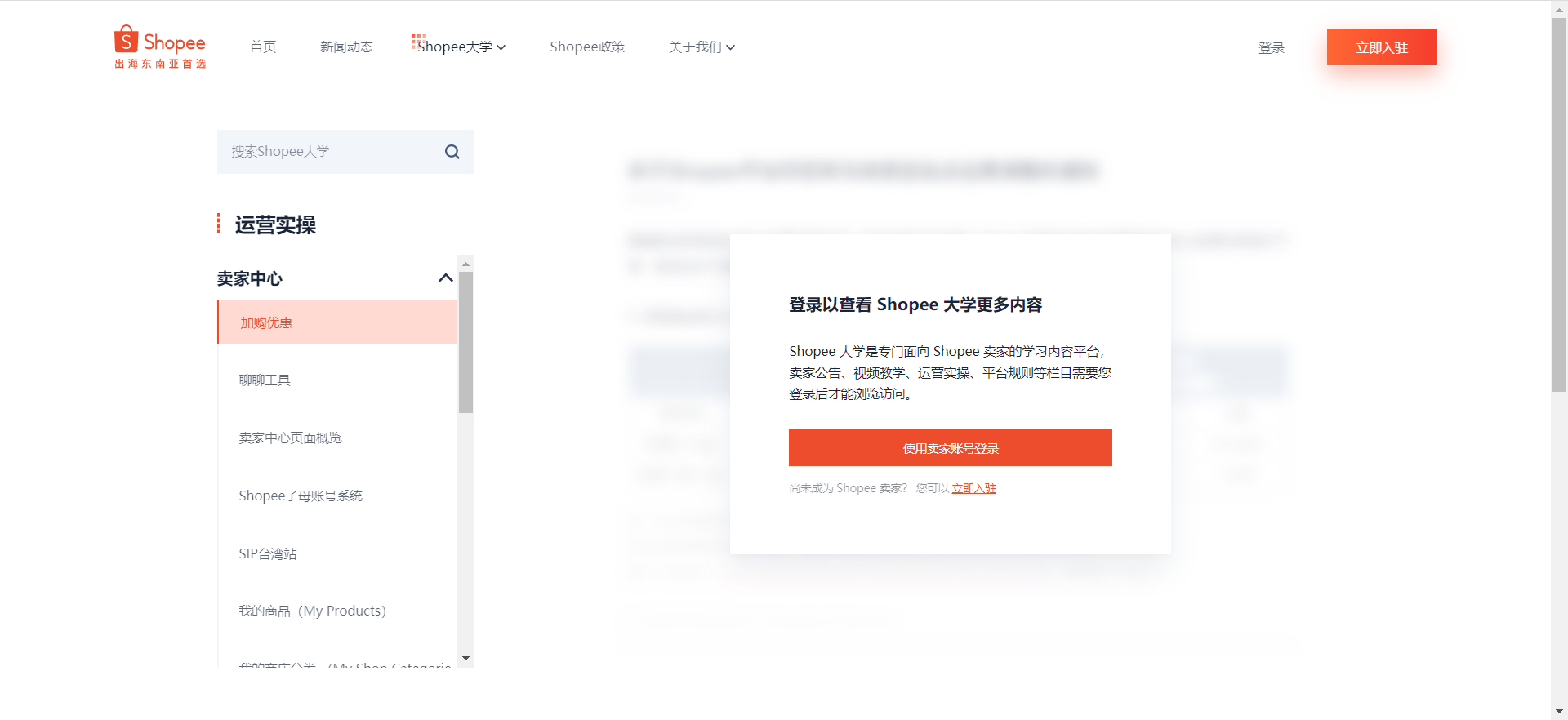Viewport: 1568px width, 720px height.
Task: Click the main page scrollbar thumb
Action: click(x=1560, y=205)
